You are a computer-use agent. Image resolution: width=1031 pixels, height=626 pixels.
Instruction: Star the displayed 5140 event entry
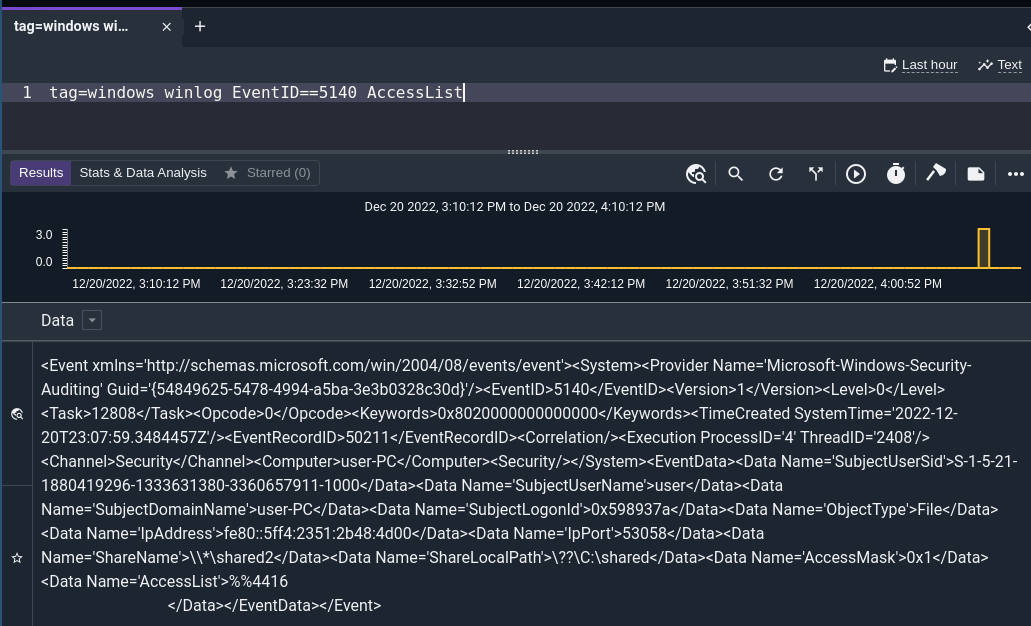coord(16,557)
